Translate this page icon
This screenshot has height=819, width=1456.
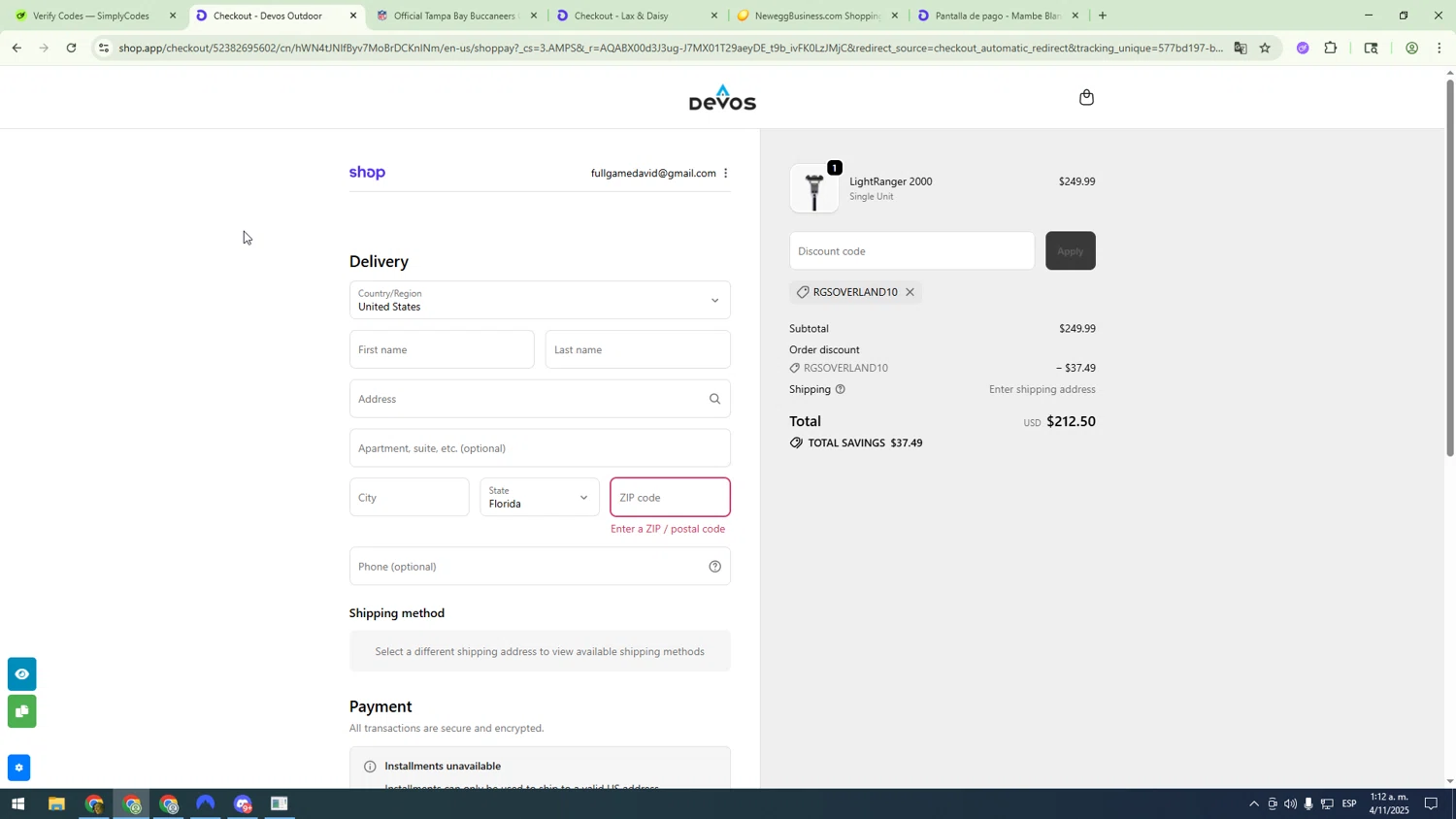[x=1240, y=48]
